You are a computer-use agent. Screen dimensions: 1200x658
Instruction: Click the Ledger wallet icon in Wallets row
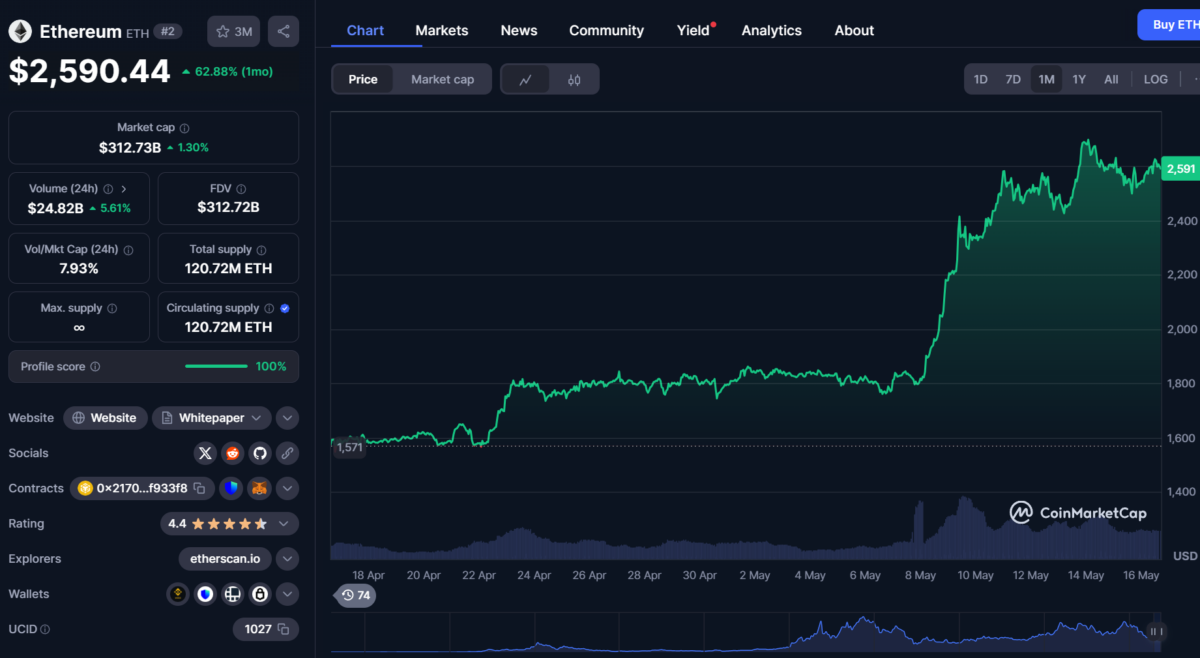tap(233, 594)
